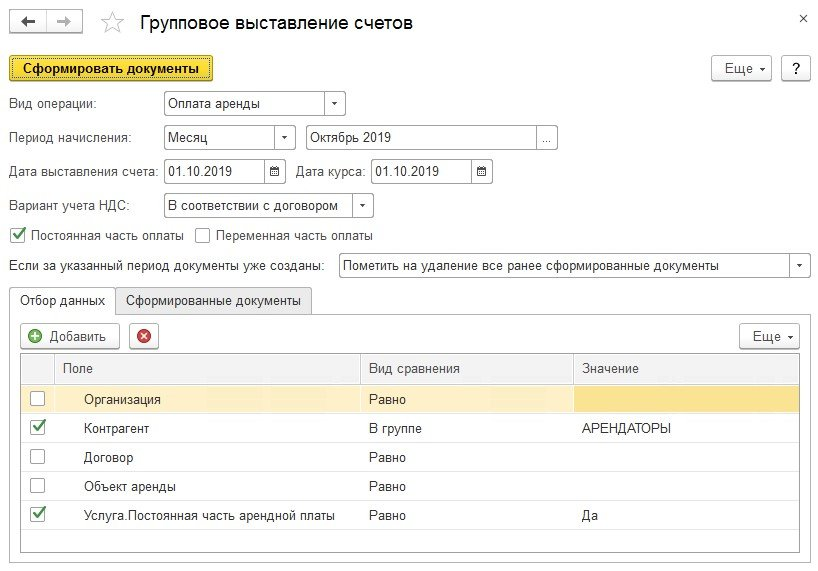Add form to favorites with star icon
The width and height of the screenshot is (818, 571).
(114, 22)
